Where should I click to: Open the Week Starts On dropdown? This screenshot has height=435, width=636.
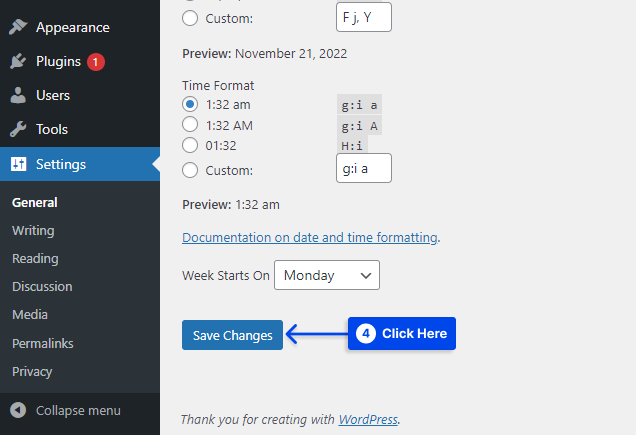pos(327,275)
